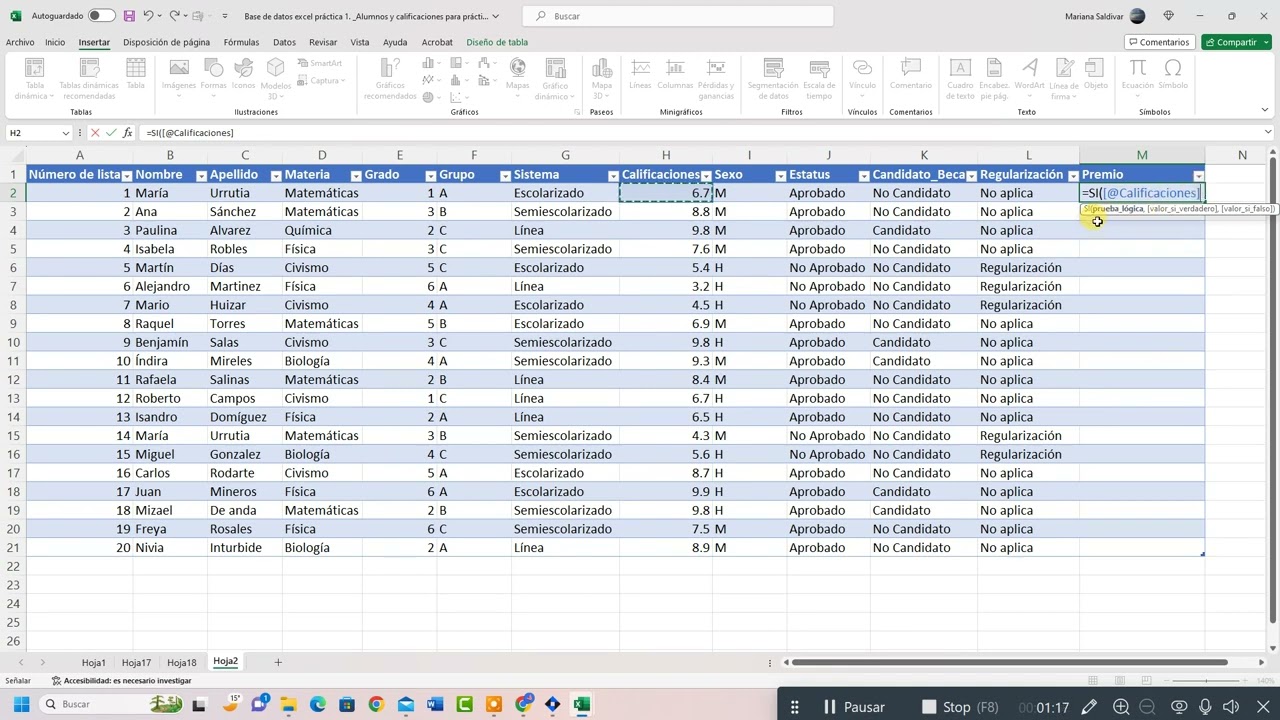Click the Save icon in title bar
Screen dimensions: 1280x720
click(x=129, y=16)
